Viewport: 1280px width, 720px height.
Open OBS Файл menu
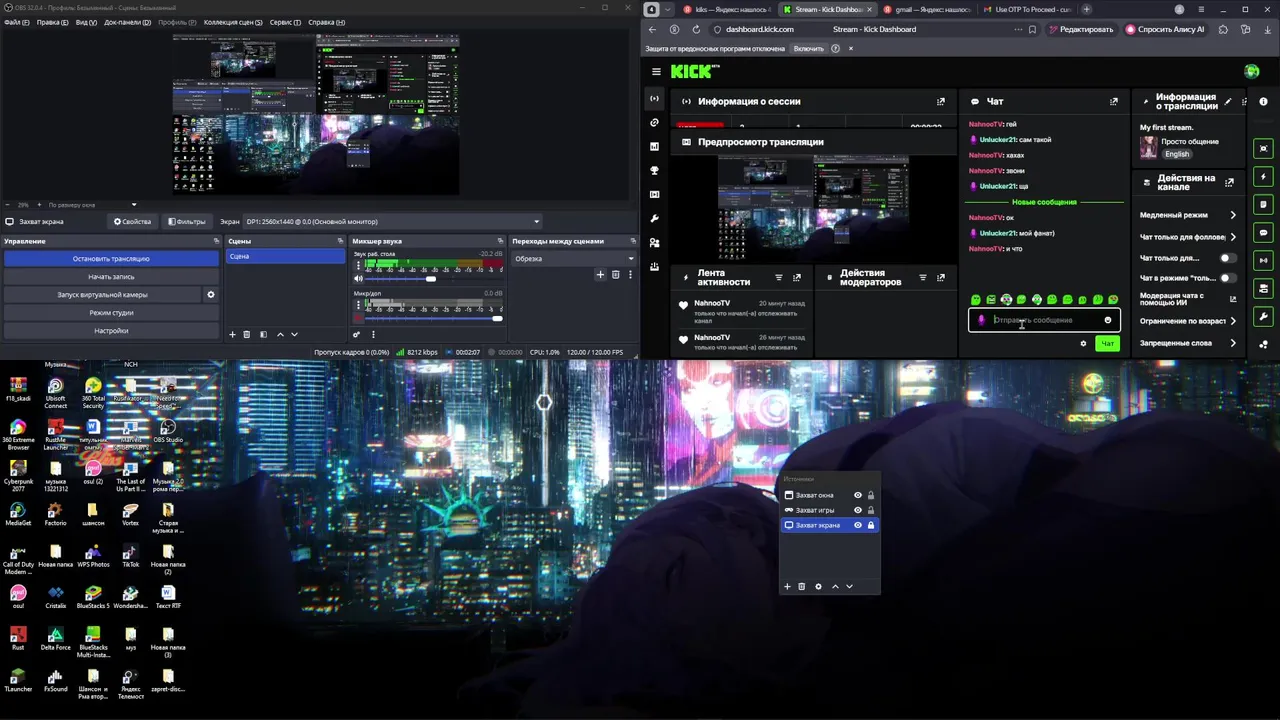pyautogui.click(x=16, y=22)
